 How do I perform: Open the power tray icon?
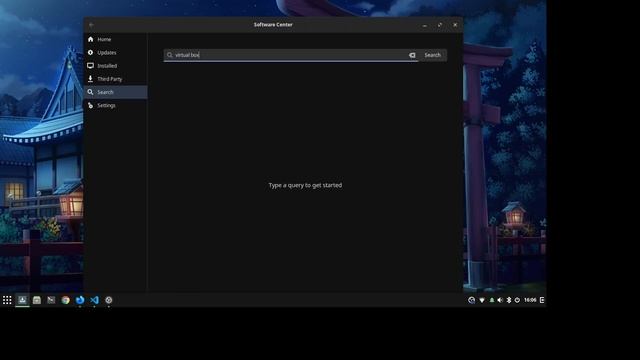click(517, 300)
